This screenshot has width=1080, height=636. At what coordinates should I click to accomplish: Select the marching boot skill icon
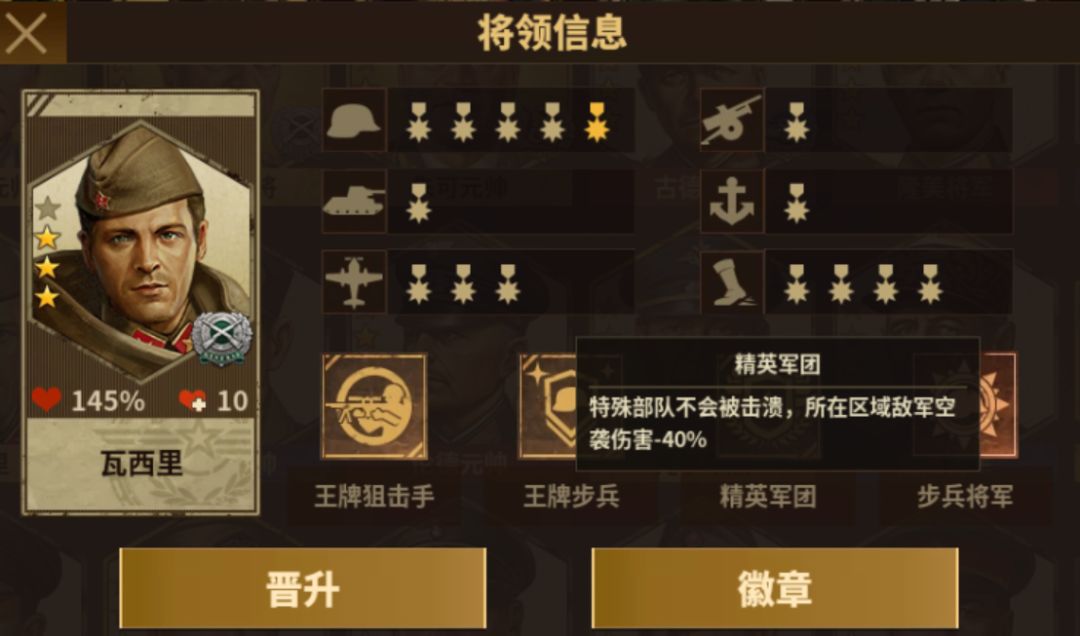coord(731,282)
